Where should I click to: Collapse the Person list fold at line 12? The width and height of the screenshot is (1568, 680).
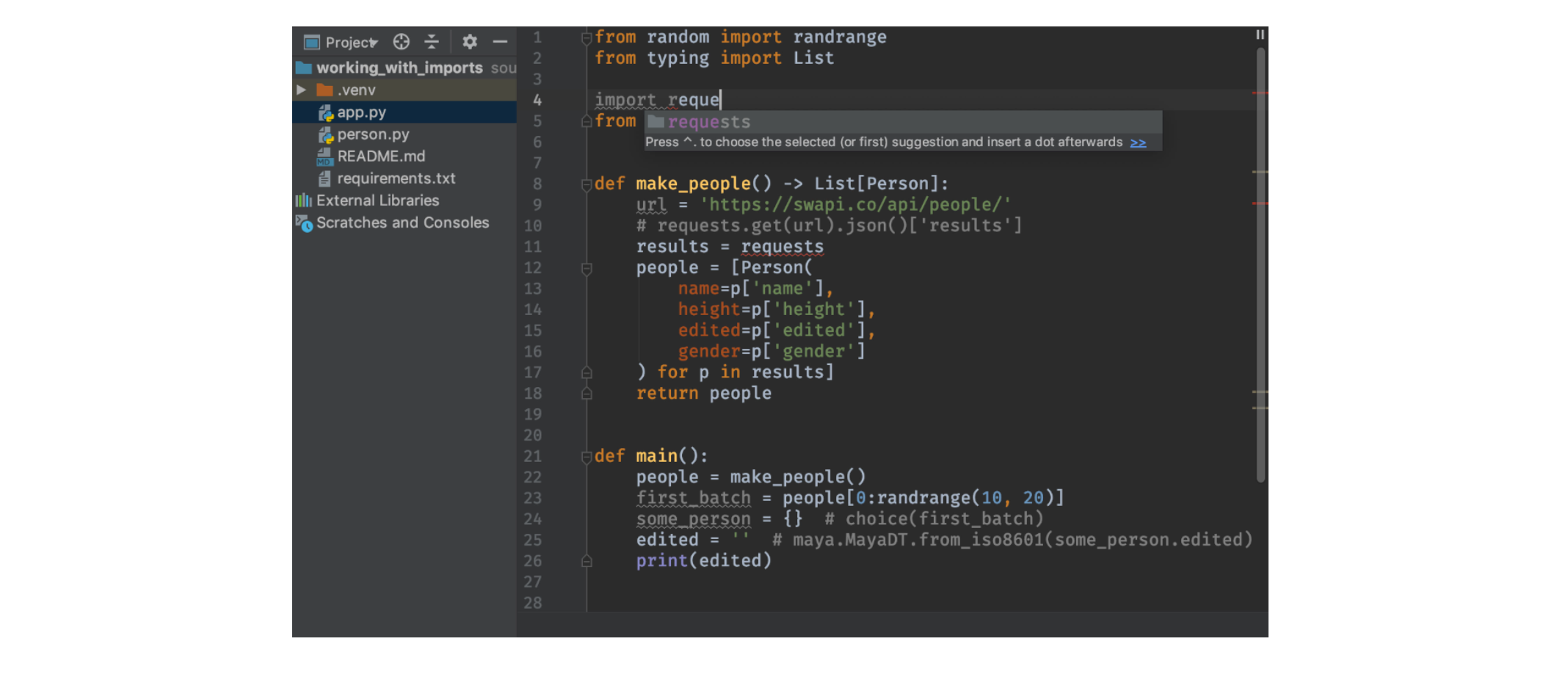587,269
